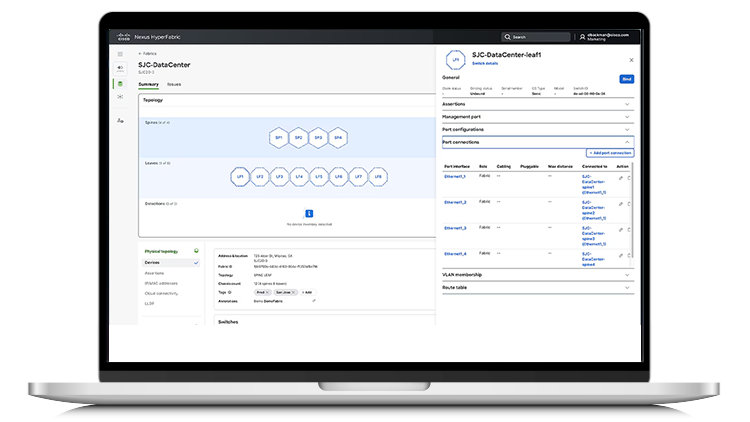Close the SJC-DataCenter-leaf1 detail panel
The image size is (750, 422).
pyautogui.click(x=631, y=60)
